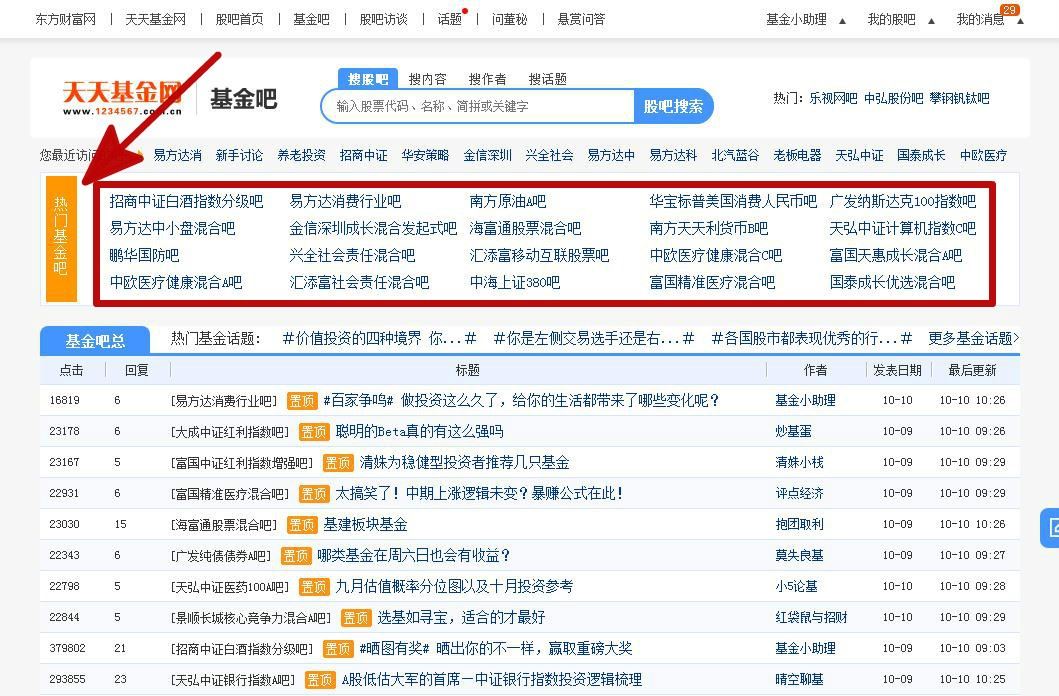Open 国泰成长优选混合吧 link
This screenshot has height=696, width=1059.
(x=893, y=282)
